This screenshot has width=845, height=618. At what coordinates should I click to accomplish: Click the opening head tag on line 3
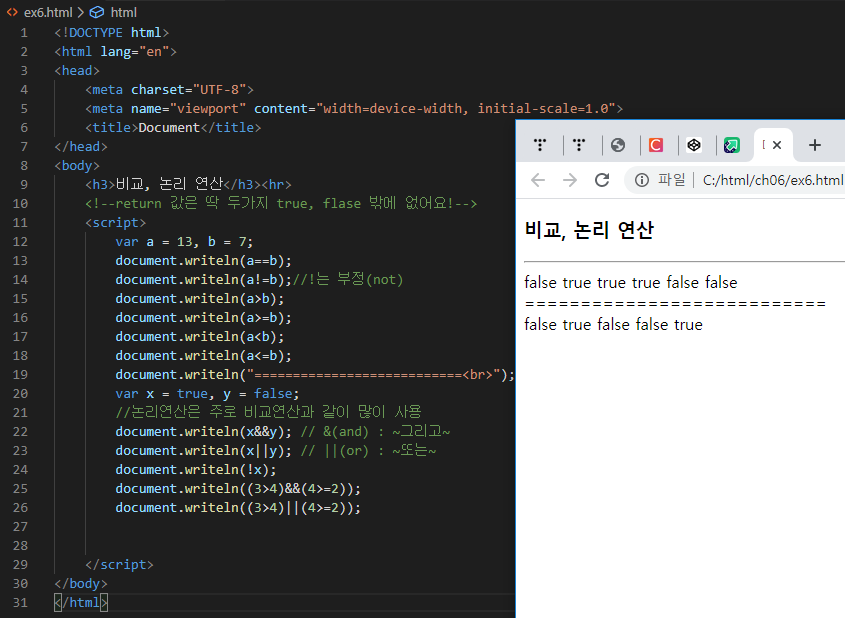tap(77, 71)
